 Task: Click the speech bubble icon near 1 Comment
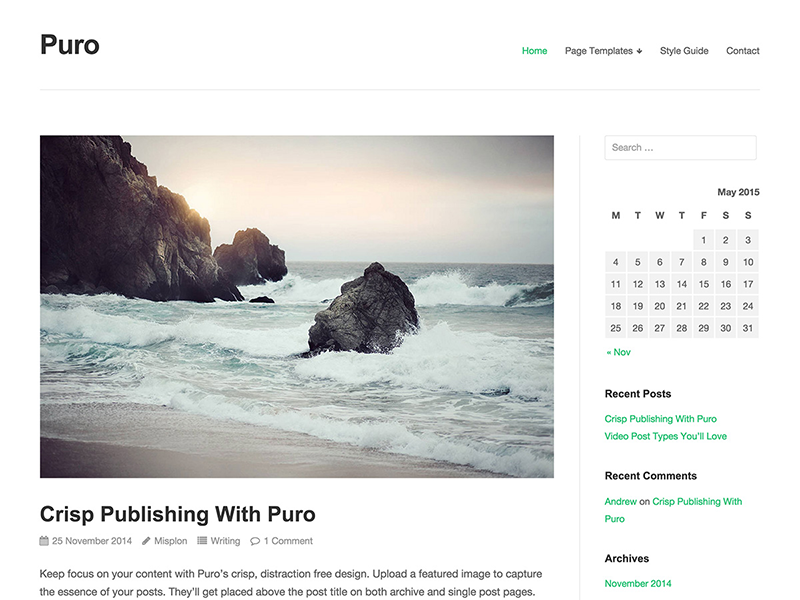[x=257, y=540]
